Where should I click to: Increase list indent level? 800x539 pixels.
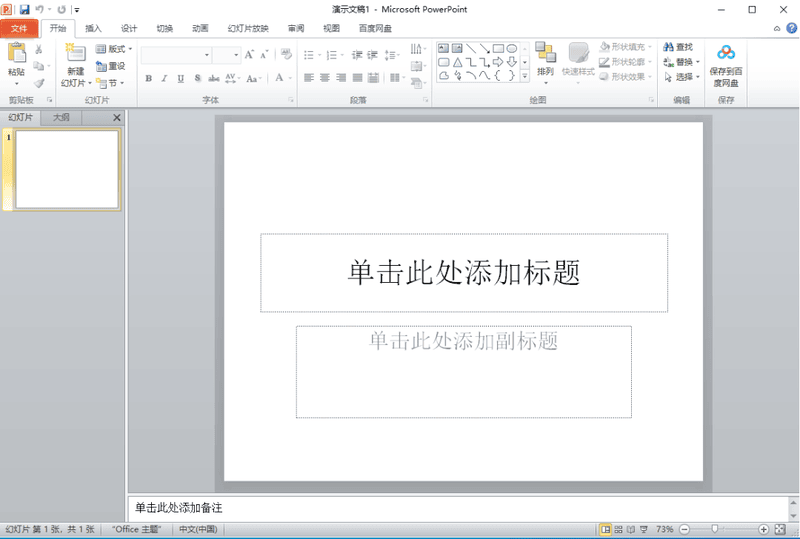point(372,55)
